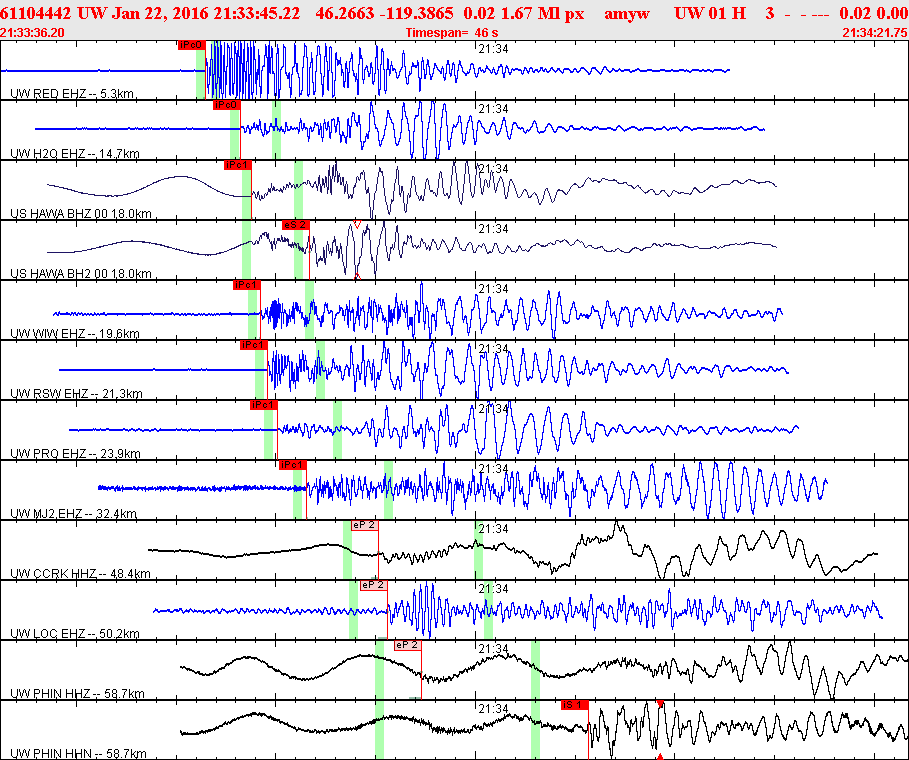Click the 21:34 time label on CCRK row
This screenshot has width=909, height=760.
click(x=493, y=529)
